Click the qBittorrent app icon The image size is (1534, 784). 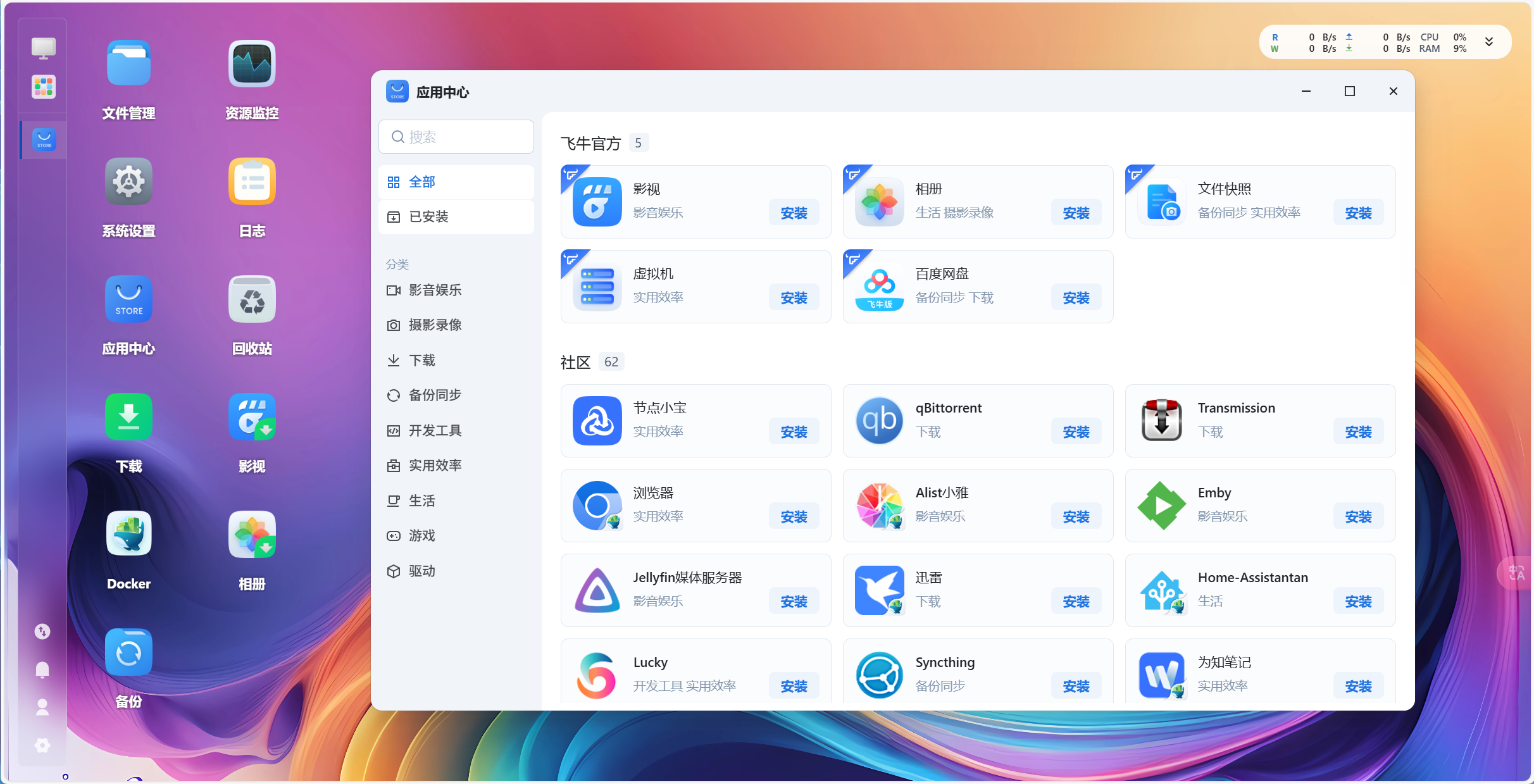(x=879, y=421)
